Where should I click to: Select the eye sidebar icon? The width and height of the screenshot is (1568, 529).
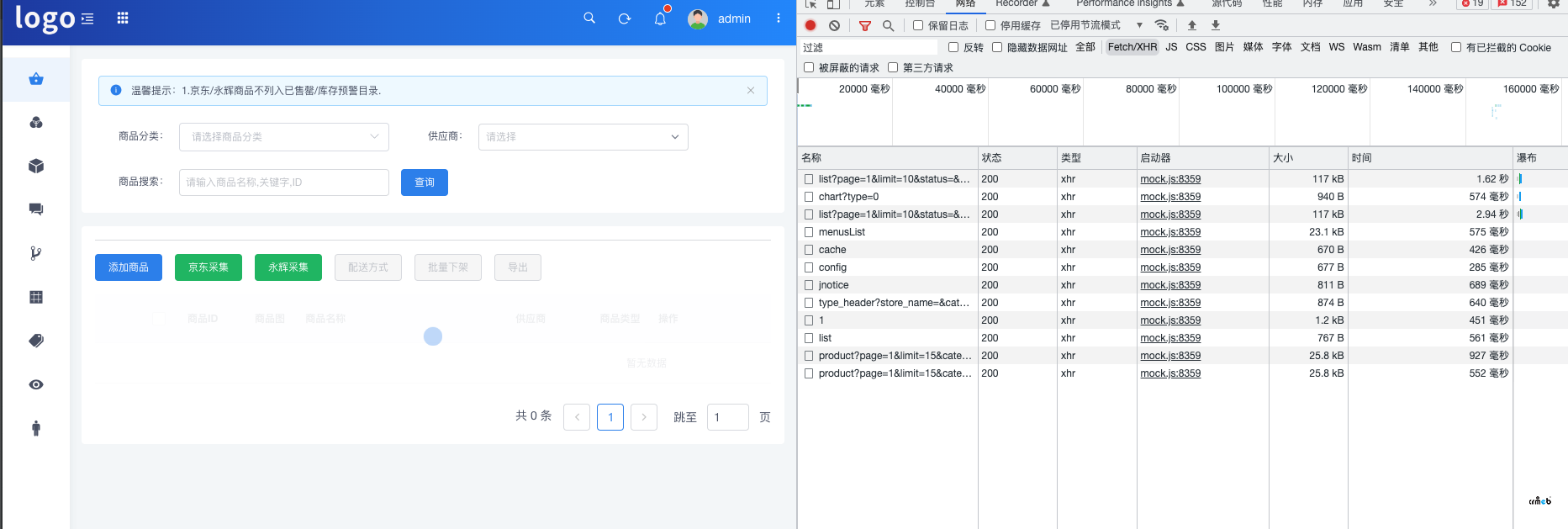point(36,384)
